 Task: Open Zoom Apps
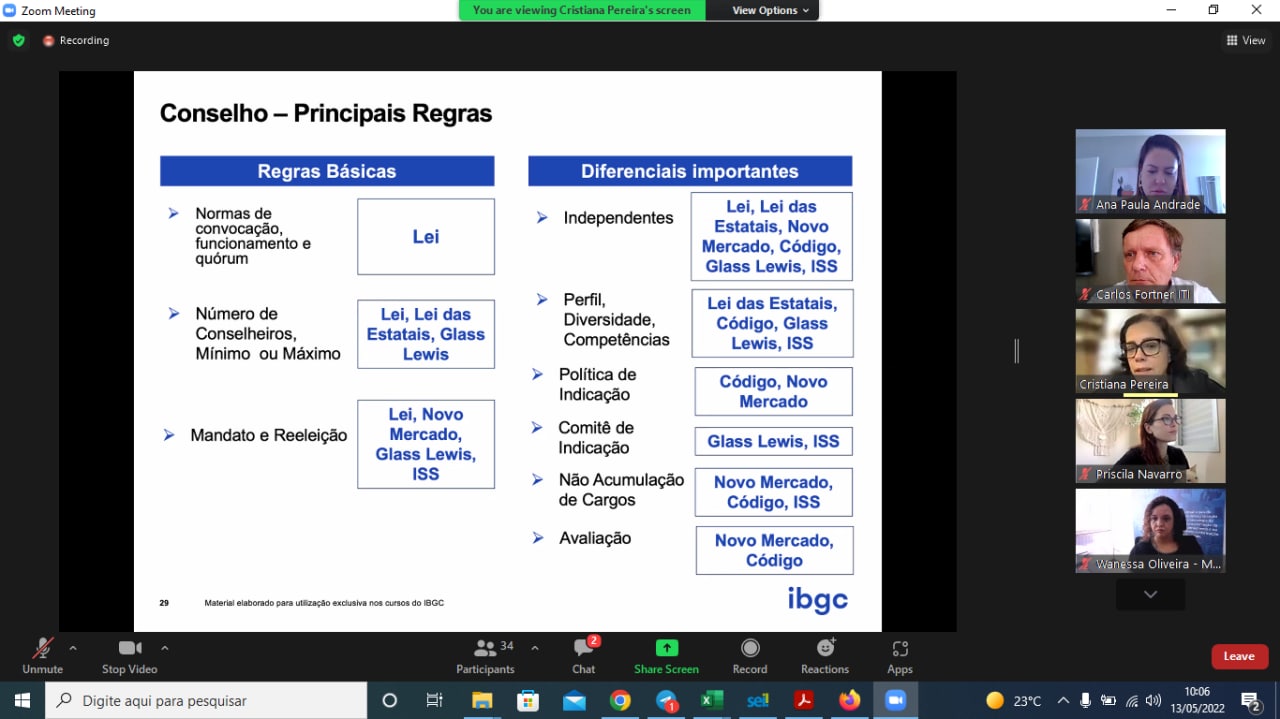899,655
